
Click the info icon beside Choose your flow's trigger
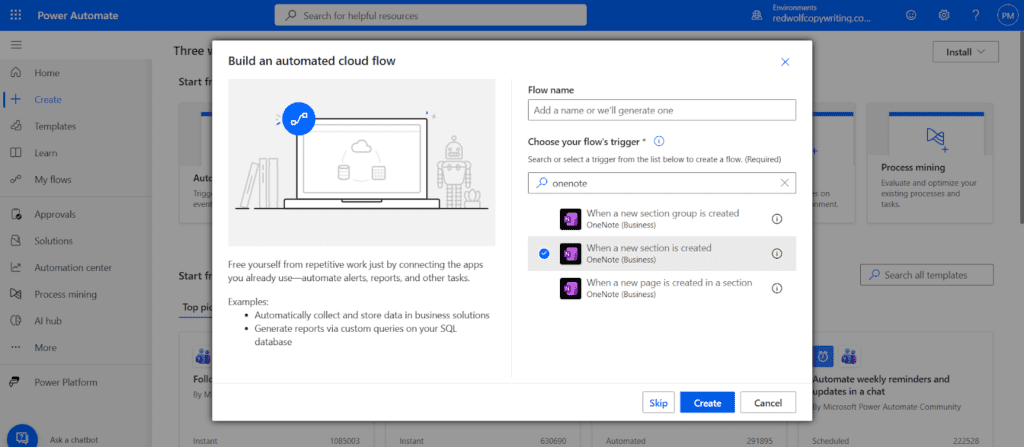click(659, 142)
